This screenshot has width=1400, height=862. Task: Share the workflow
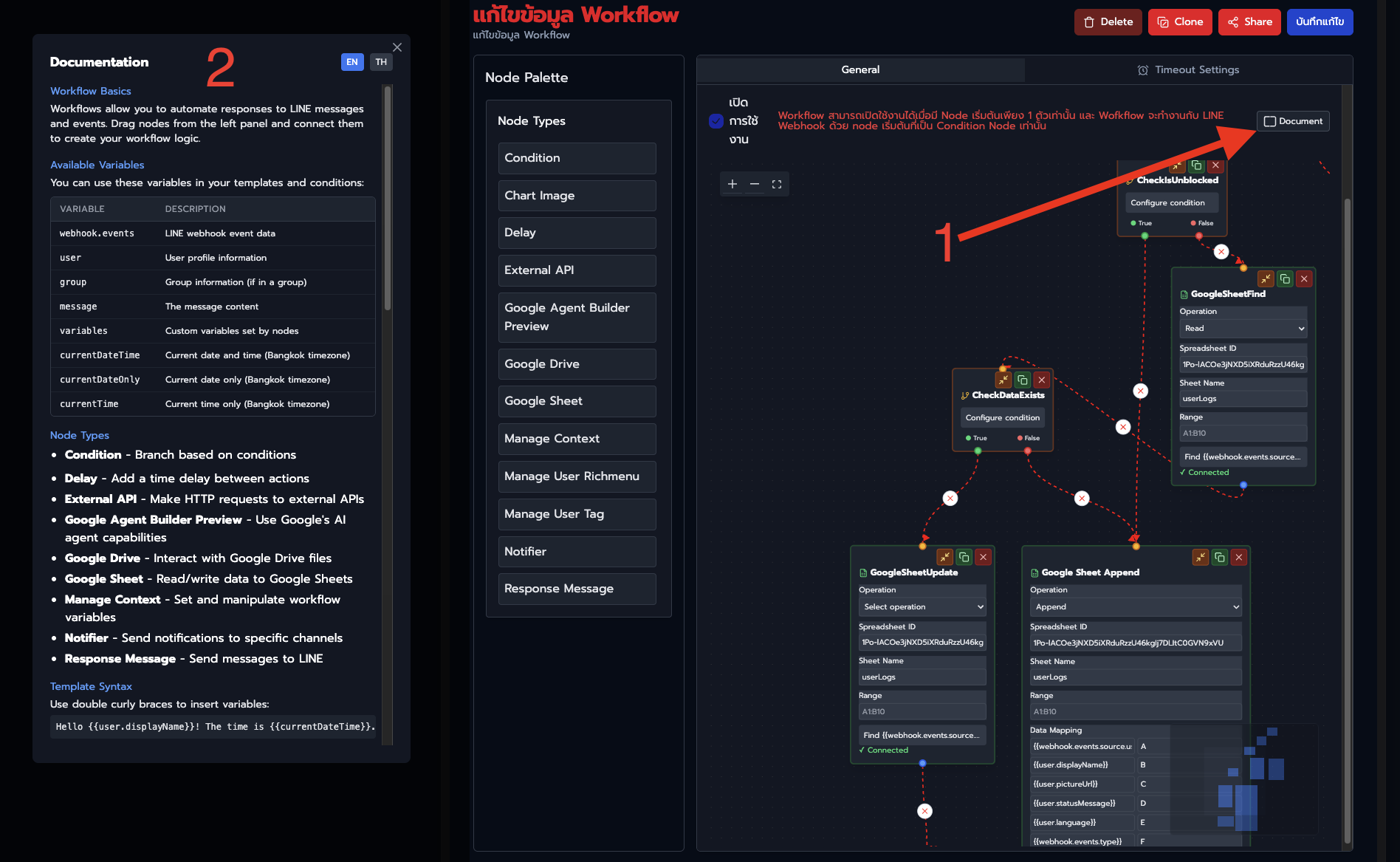coord(1249,21)
